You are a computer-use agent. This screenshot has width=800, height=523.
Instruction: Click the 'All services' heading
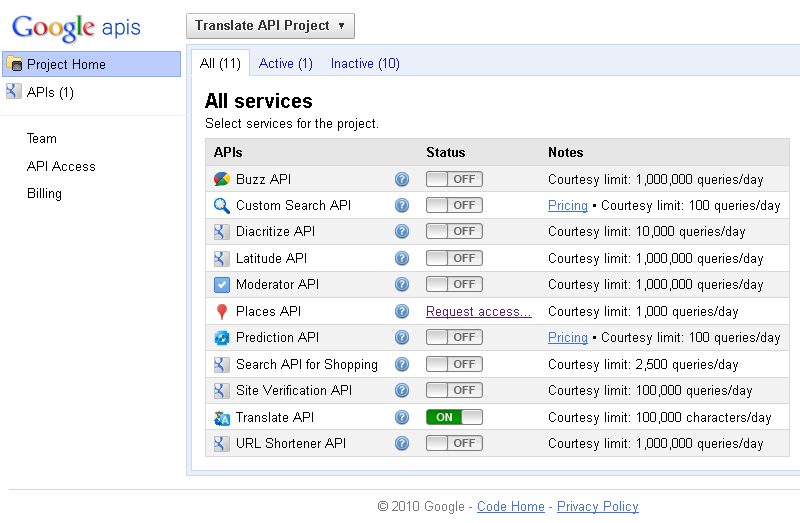pyautogui.click(x=259, y=101)
